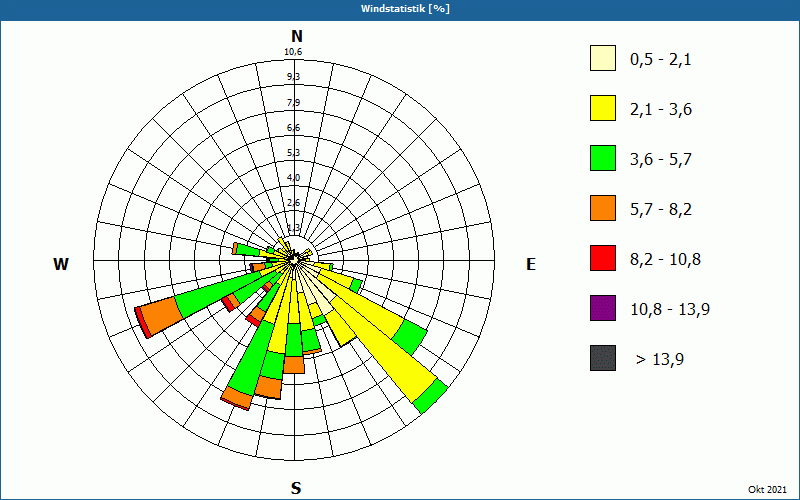Click the green tip of the longest southeast bar
This screenshot has height=500, width=800.
pos(431,396)
